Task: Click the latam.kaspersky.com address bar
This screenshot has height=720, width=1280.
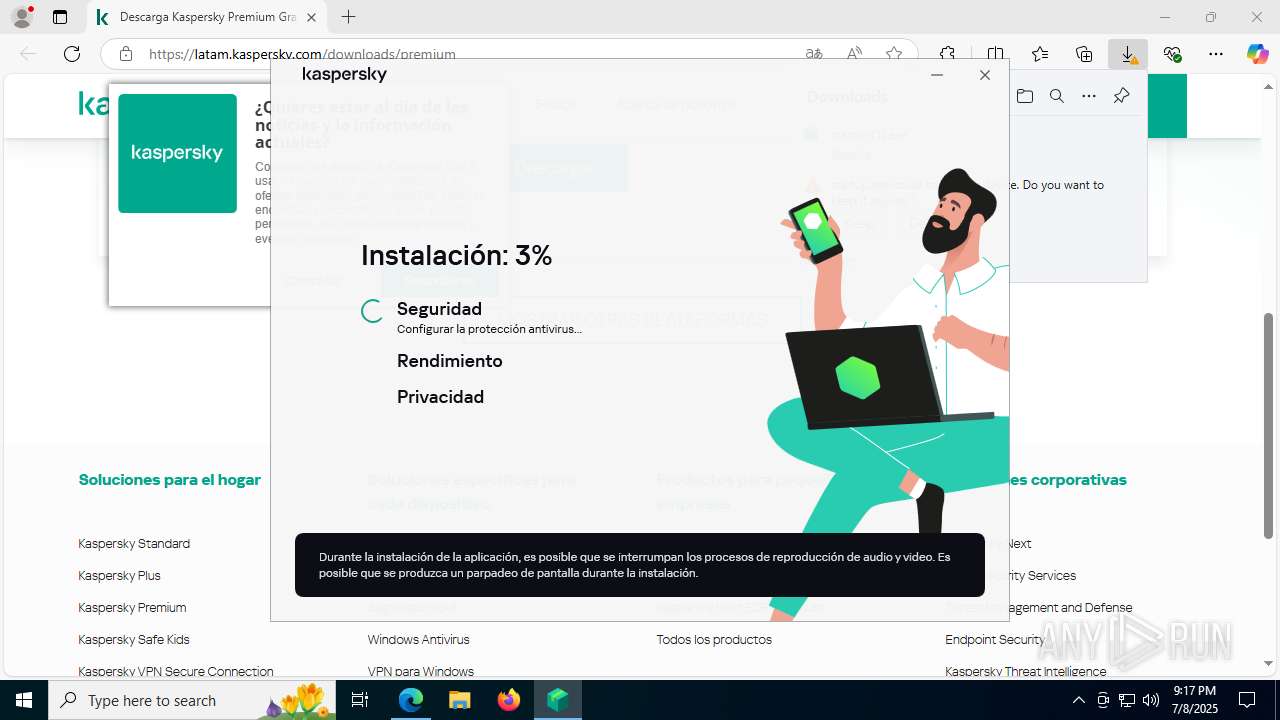Action: [302, 54]
